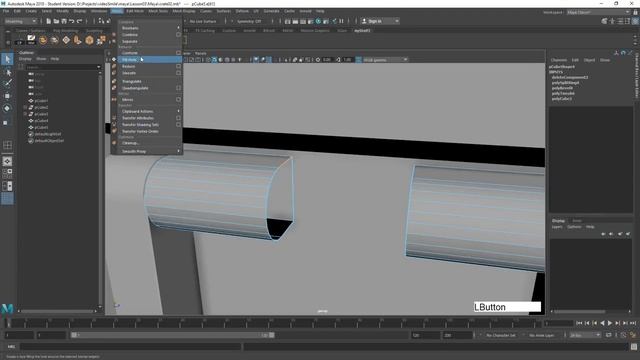Click the hexagon shelf icon
This screenshot has width=640, height=360.
89,40
